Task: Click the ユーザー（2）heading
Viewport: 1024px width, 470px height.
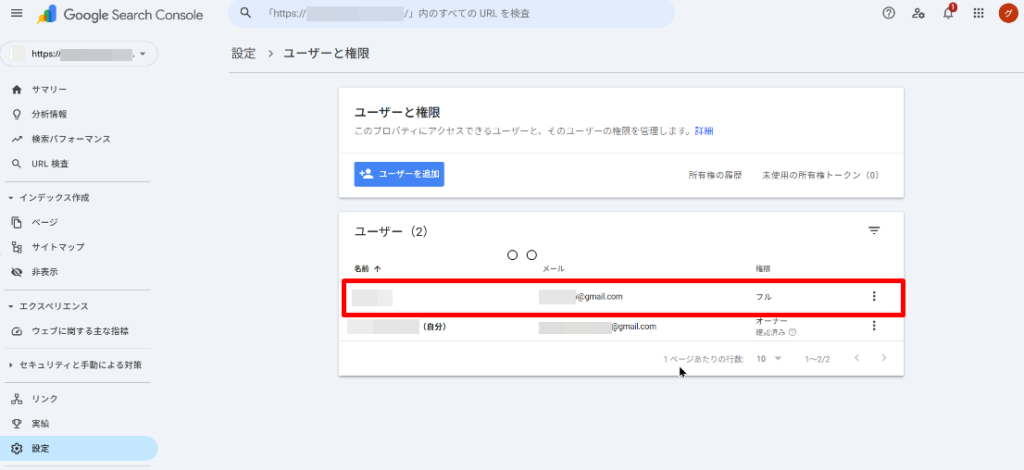Action: click(391, 231)
